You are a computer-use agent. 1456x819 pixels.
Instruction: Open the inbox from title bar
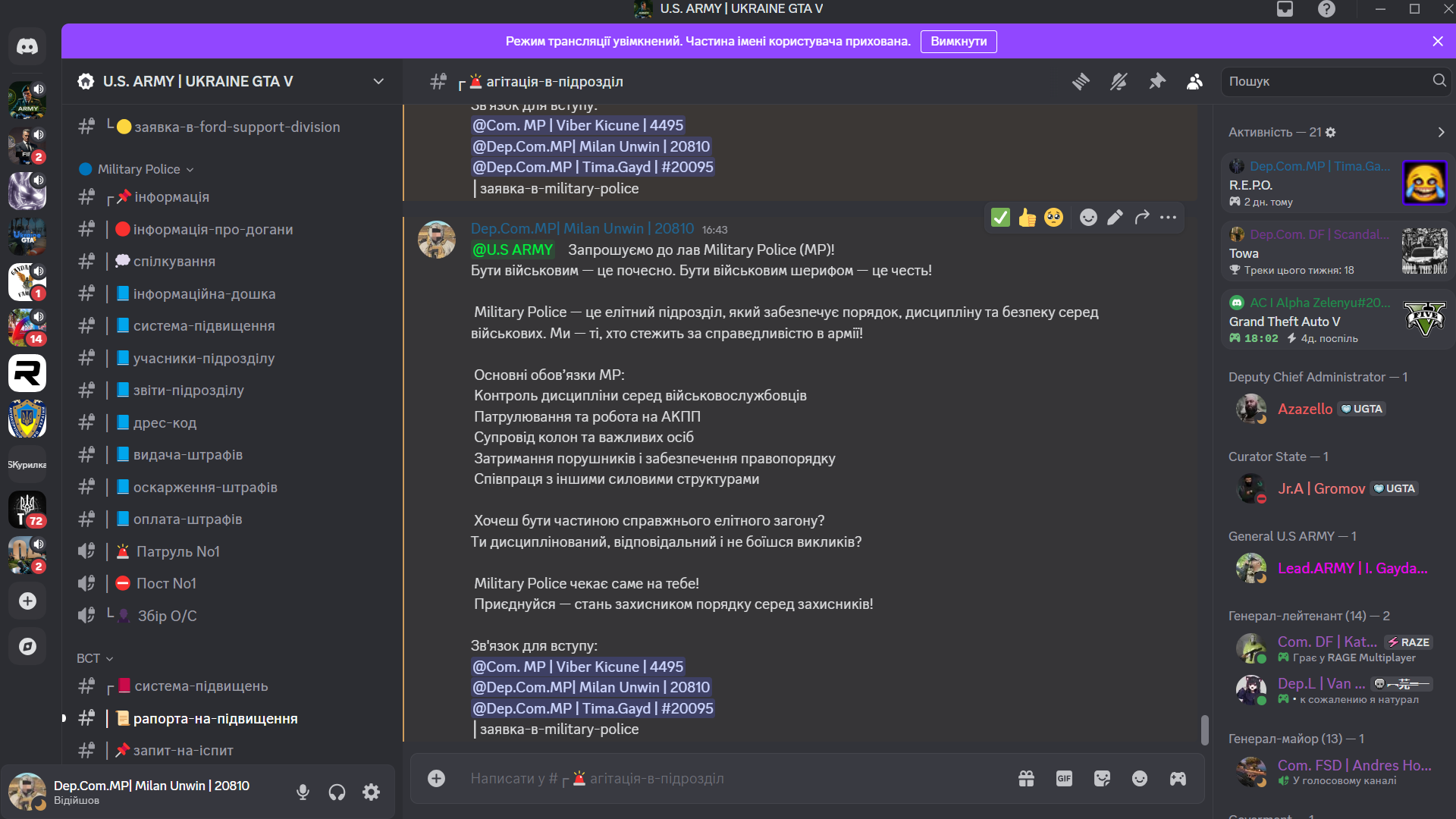(1285, 9)
